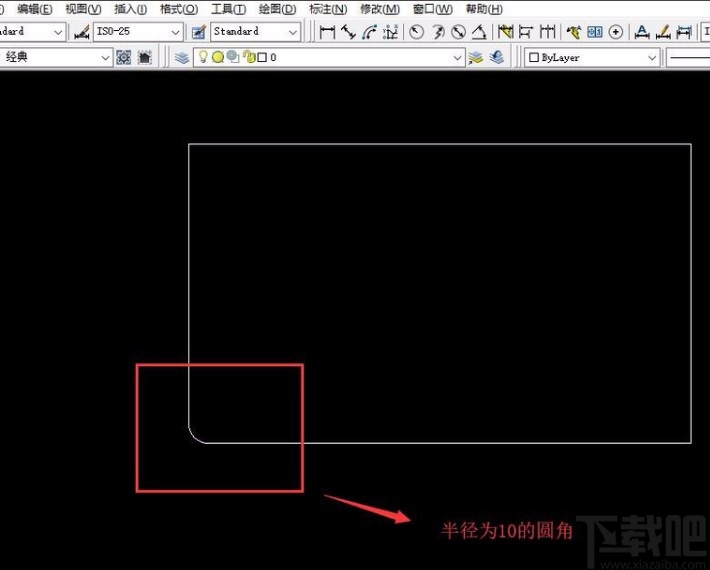The width and height of the screenshot is (710, 570).
Task: Open the 绘图(D) menu
Action: 278,9
